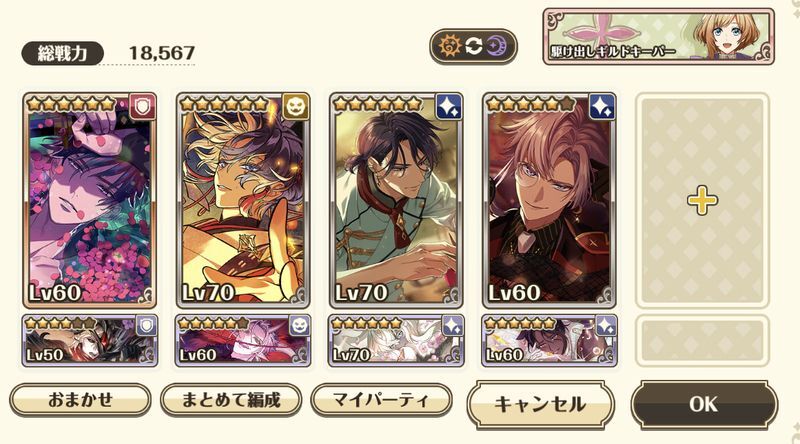This screenshot has width=800, height=444.
Task: Open the Lv70 support card under third character
Action: coord(396,340)
